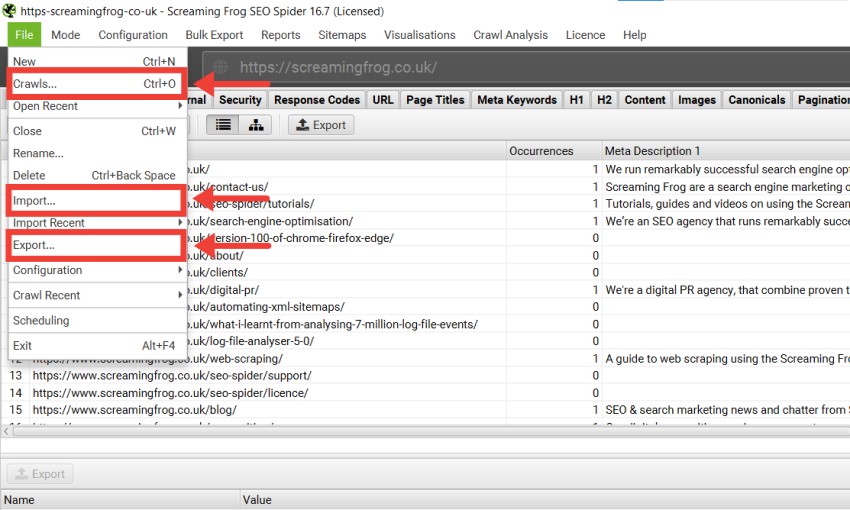Switch to the Security tab

240,100
